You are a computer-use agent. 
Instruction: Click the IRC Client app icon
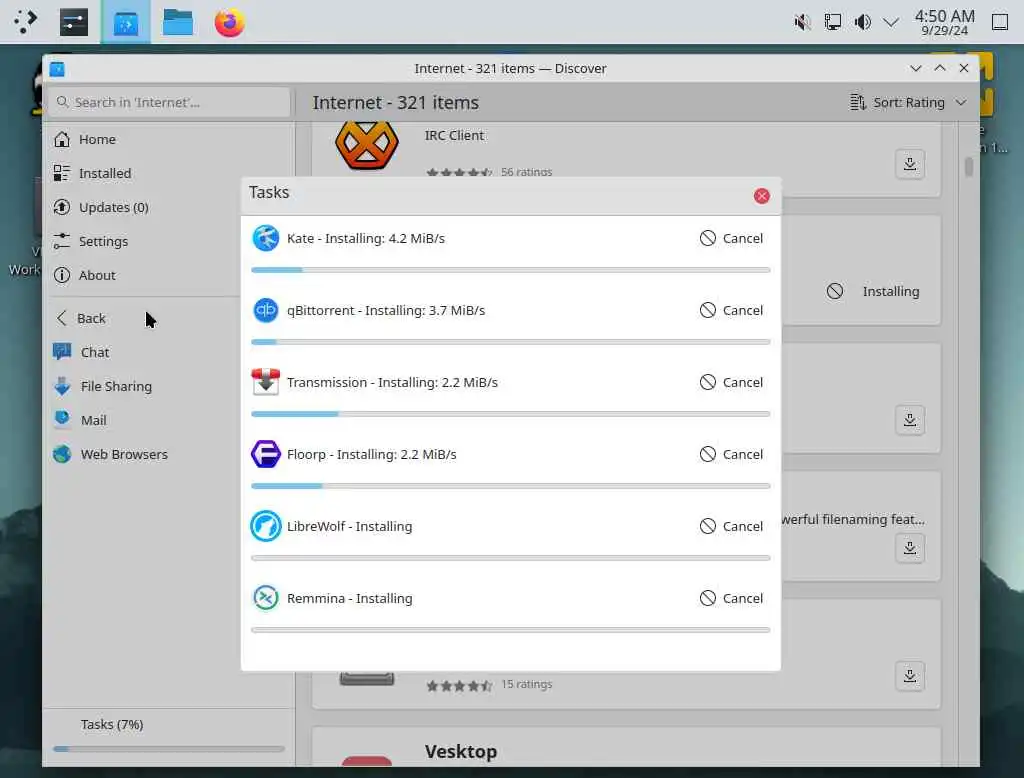point(366,145)
